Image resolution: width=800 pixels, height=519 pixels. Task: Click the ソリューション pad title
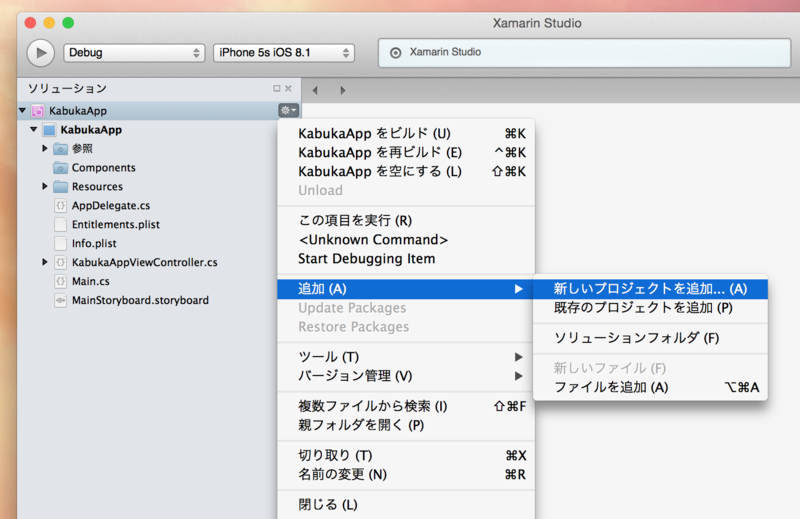pos(67,88)
